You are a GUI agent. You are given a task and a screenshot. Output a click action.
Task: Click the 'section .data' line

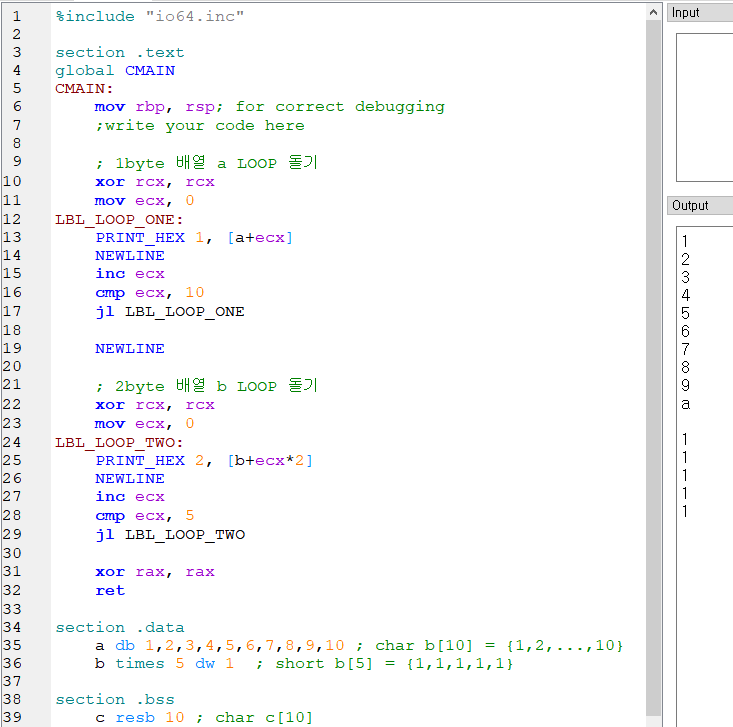point(120,627)
